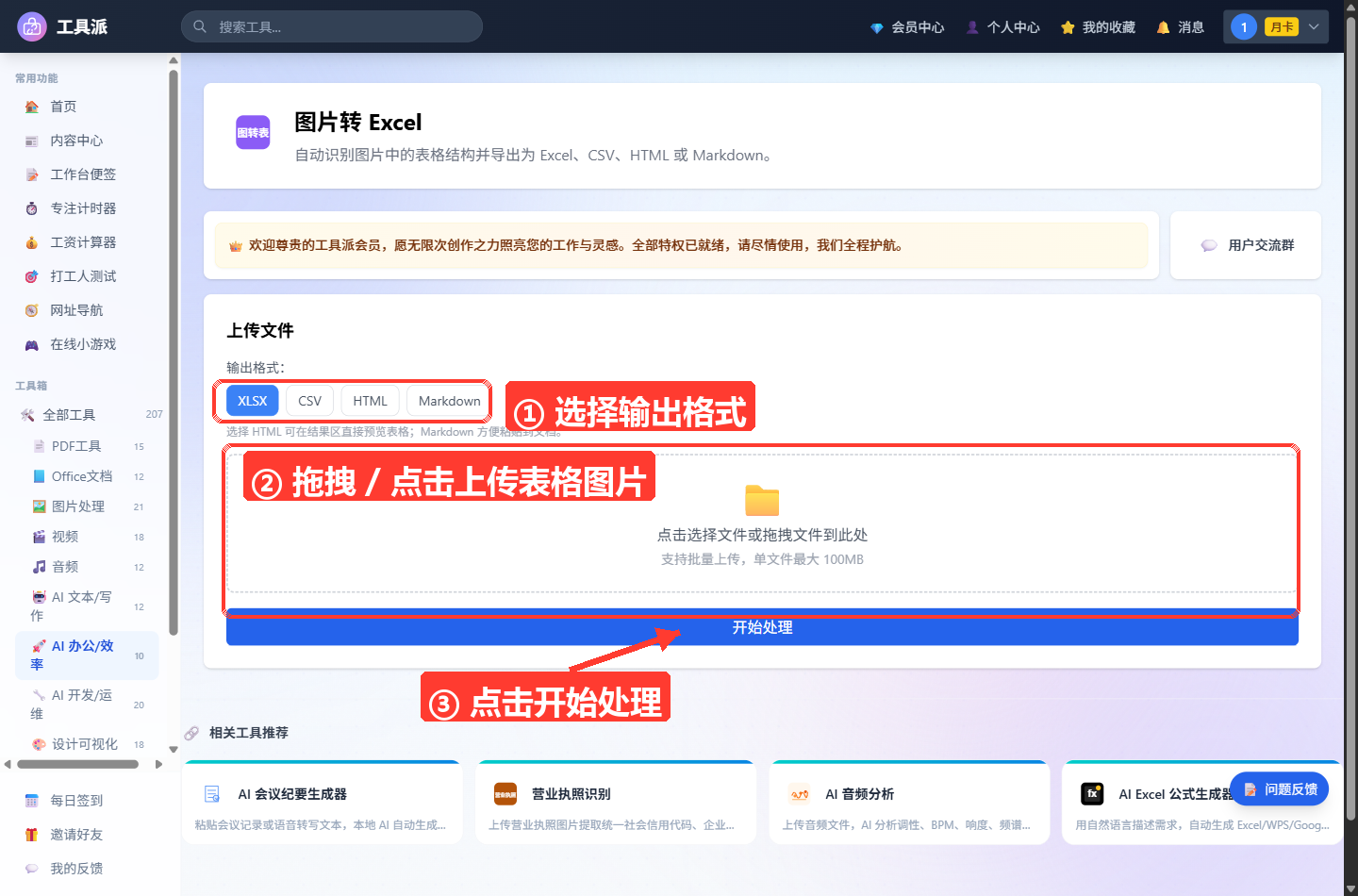The width and height of the screenshot is (1358, 896).
Task: Click the 邀请好友 gift icon
Action: pos(32,835)
